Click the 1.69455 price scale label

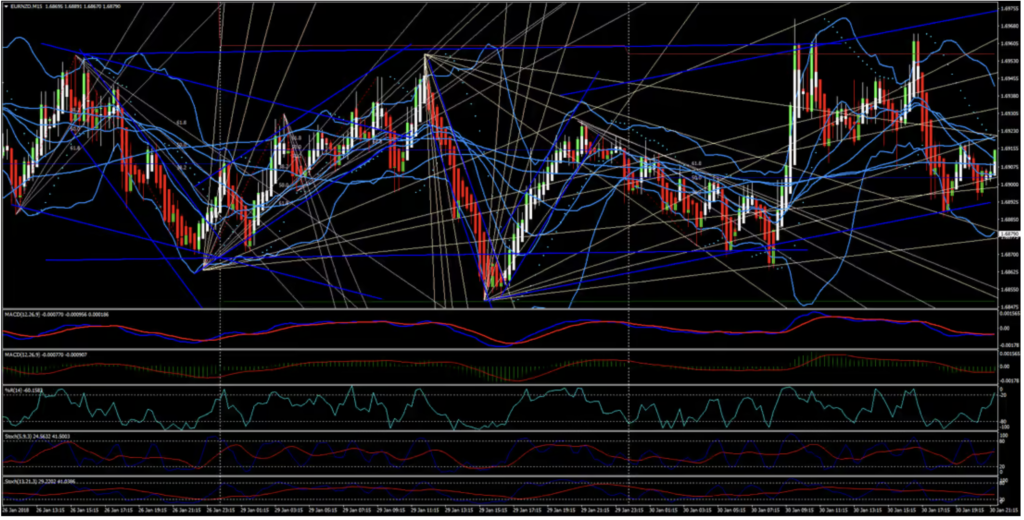[1009, 78]
